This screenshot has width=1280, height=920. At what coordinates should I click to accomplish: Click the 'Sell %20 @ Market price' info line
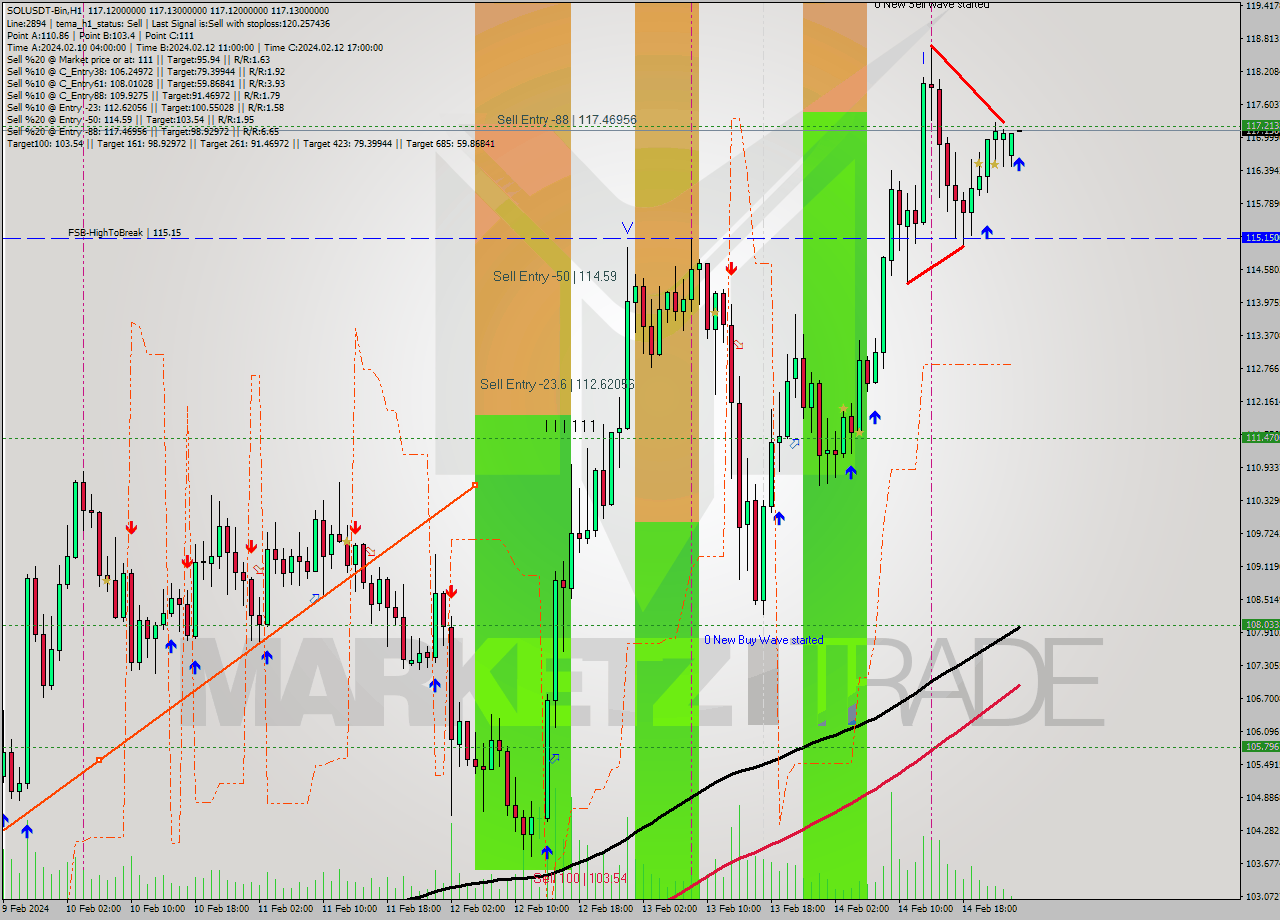137,59
